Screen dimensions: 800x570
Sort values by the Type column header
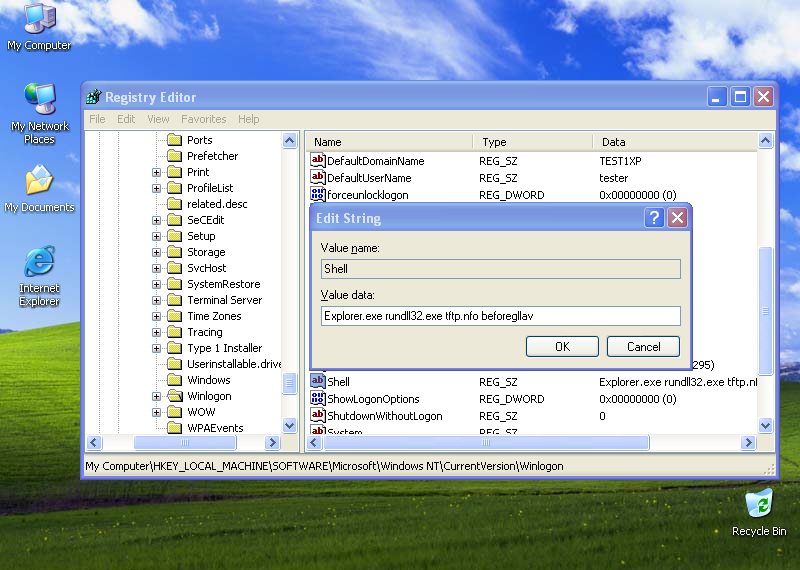pyautogui.click(x=533, y=142)
